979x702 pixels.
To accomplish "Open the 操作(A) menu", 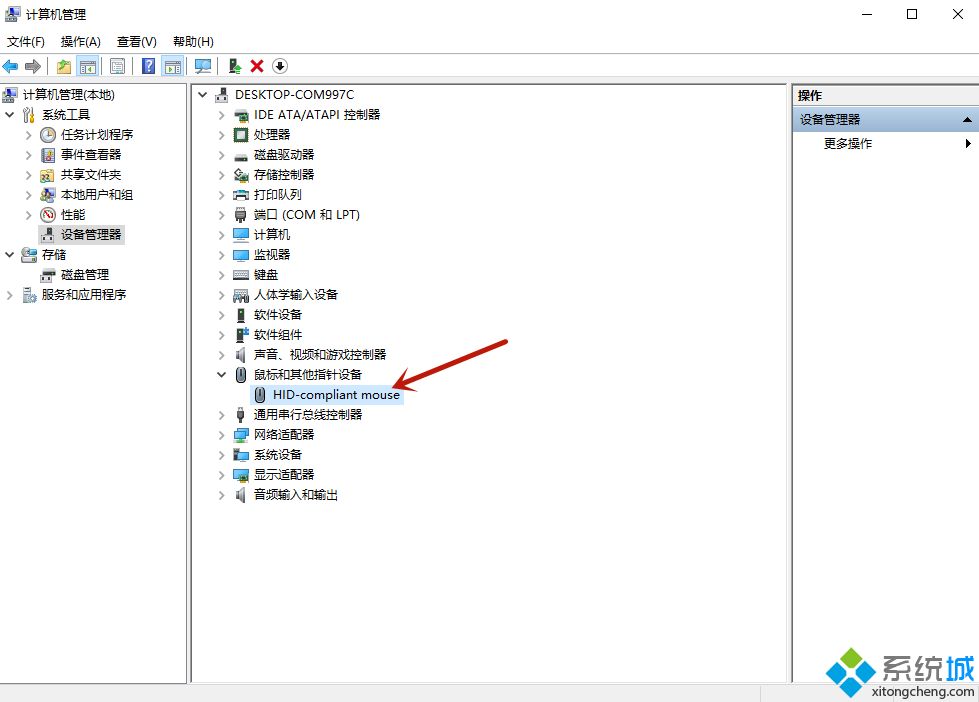I will pyautogui.click(x=80, y=41).
